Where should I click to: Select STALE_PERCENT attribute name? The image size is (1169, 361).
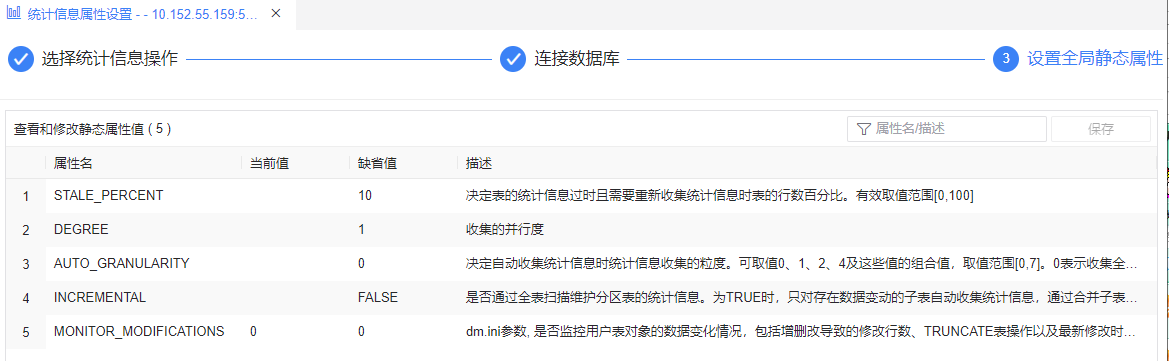108,195
